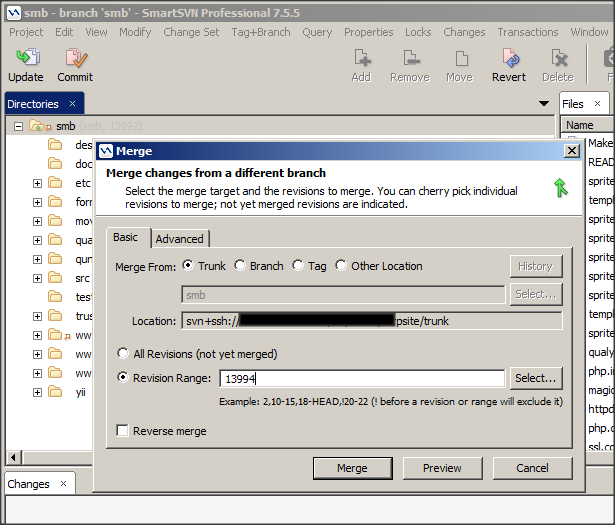Open the Change Set menu

pyautogui.click(x=191, y=32)
